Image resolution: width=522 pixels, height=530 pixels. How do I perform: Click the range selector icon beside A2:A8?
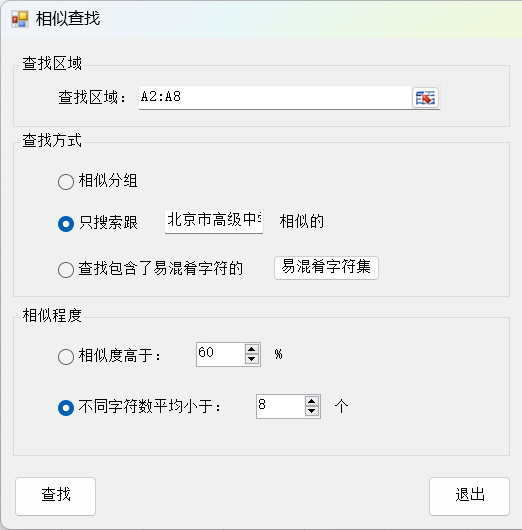pos(425,98)
